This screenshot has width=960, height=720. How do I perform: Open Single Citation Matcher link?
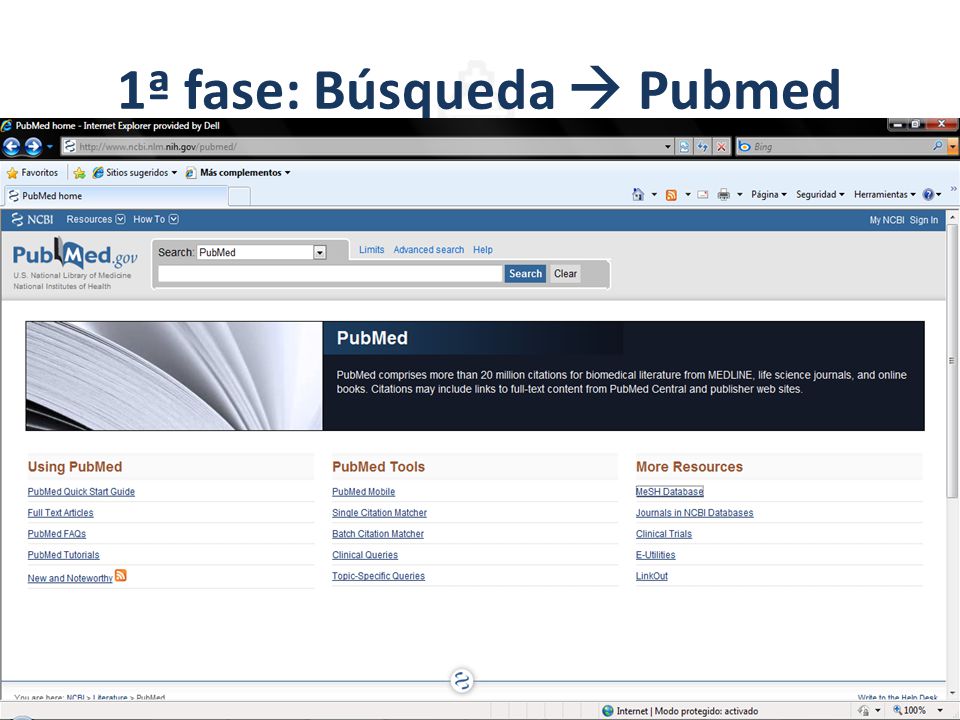pos(380,513)
